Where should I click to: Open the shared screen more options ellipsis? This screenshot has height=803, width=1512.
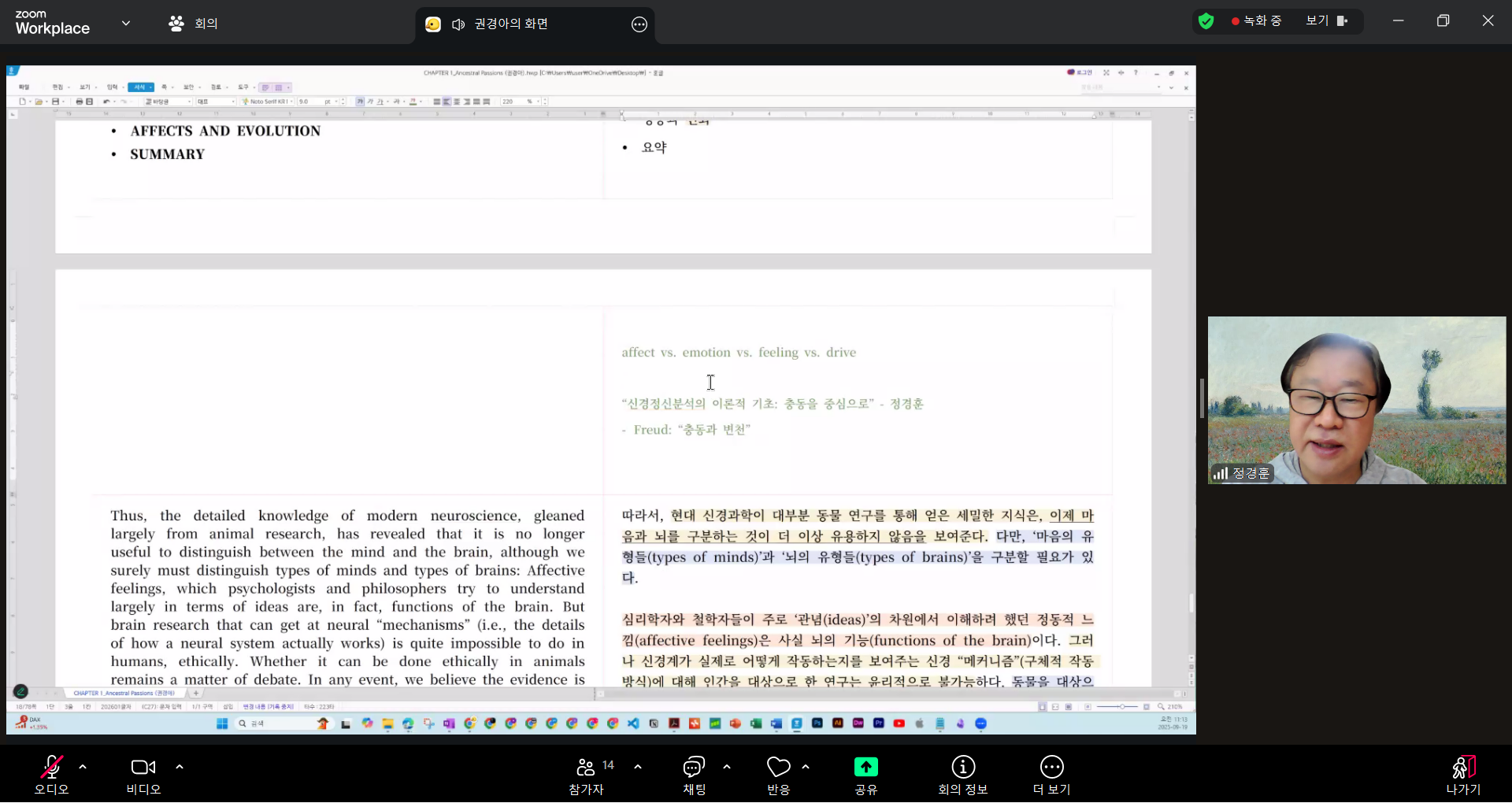639,24
